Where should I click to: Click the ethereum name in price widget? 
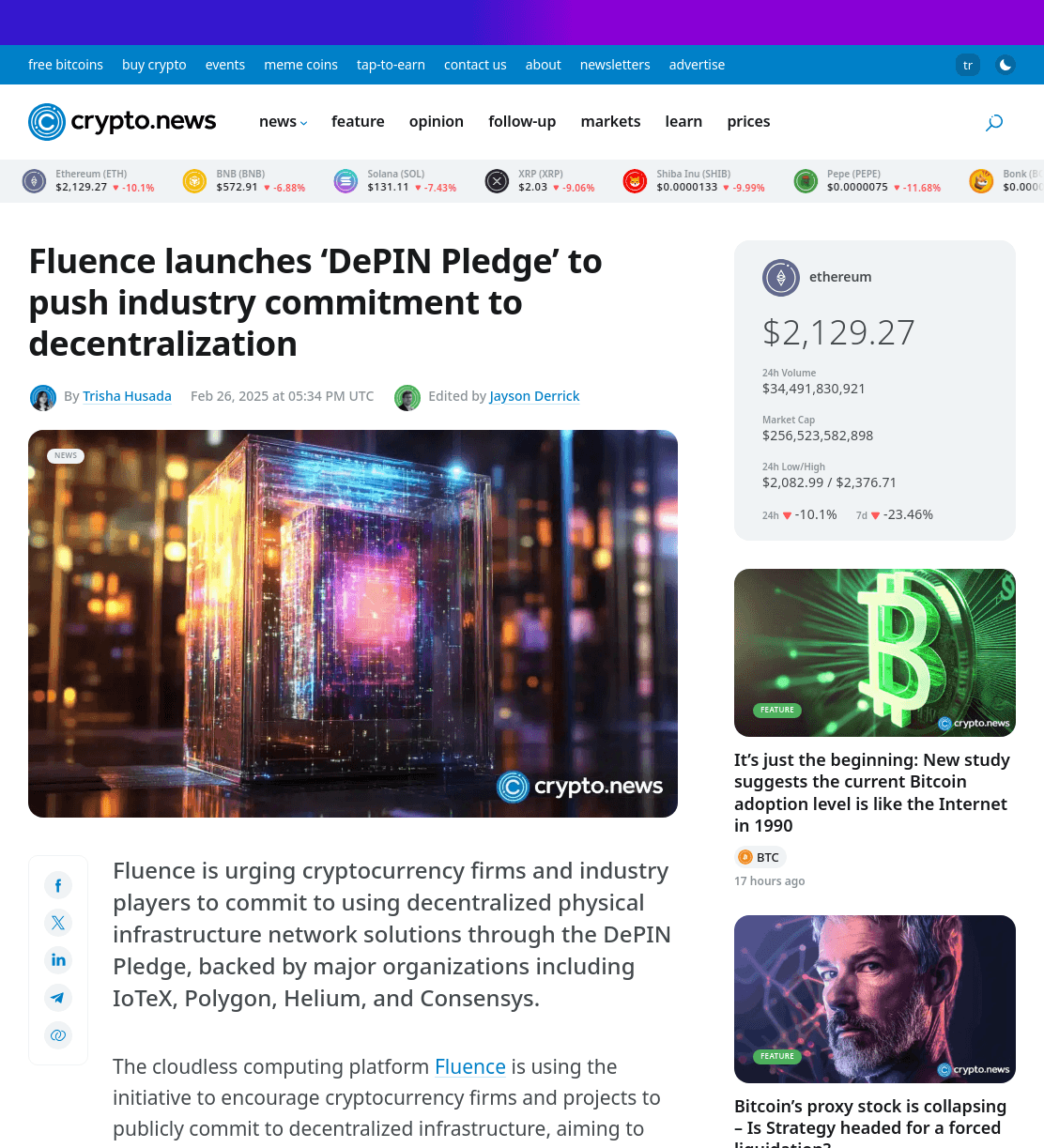click(x=840, y=277)
